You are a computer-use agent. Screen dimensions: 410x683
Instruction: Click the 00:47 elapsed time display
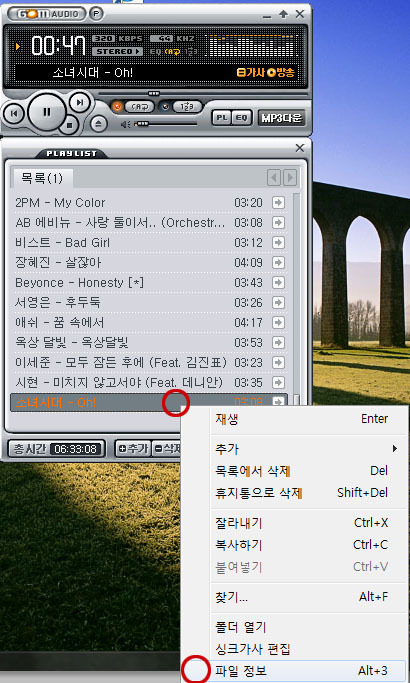(x=58, y=45)
